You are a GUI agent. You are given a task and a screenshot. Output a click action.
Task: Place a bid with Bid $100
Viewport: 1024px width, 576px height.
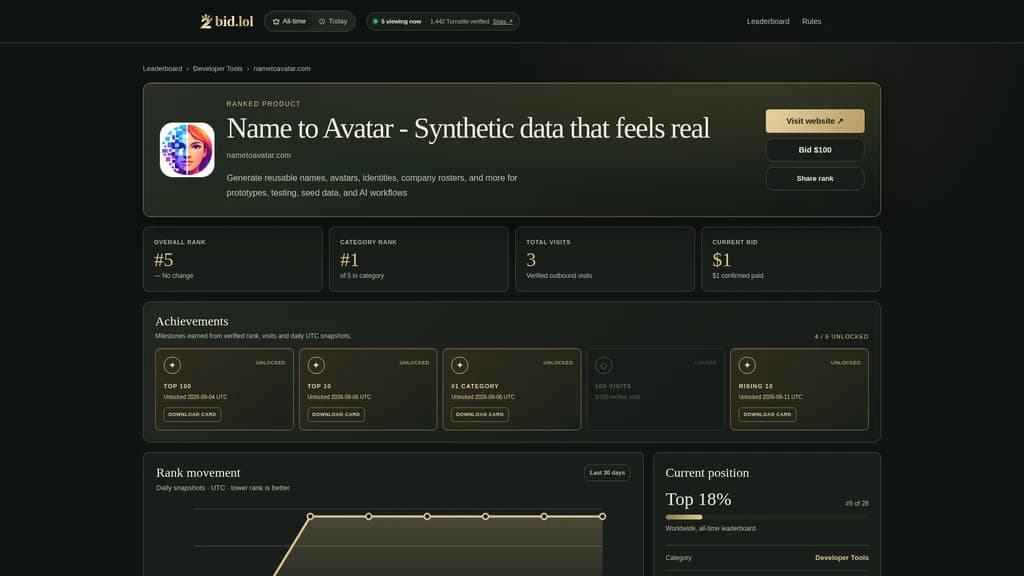coord(815,150)
